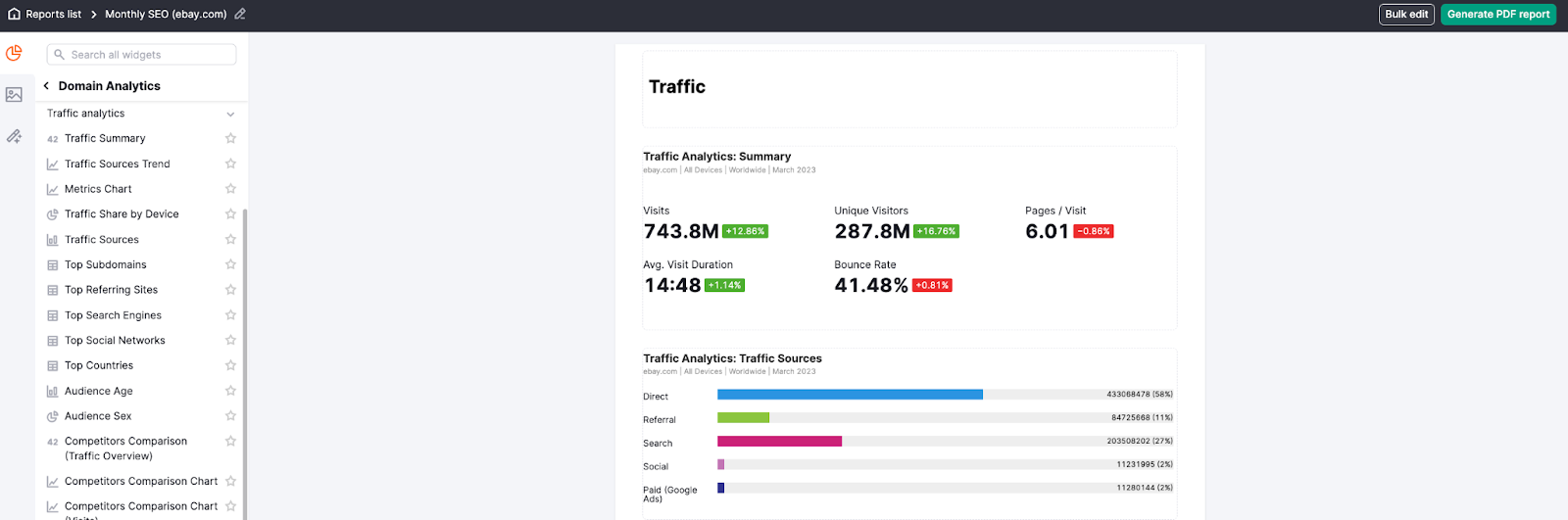Image resolution: width=1568 pixels, height=520 pixels.
Task: Favorite the Traffic Sources widget star
Action: click(x=230, y=239)
